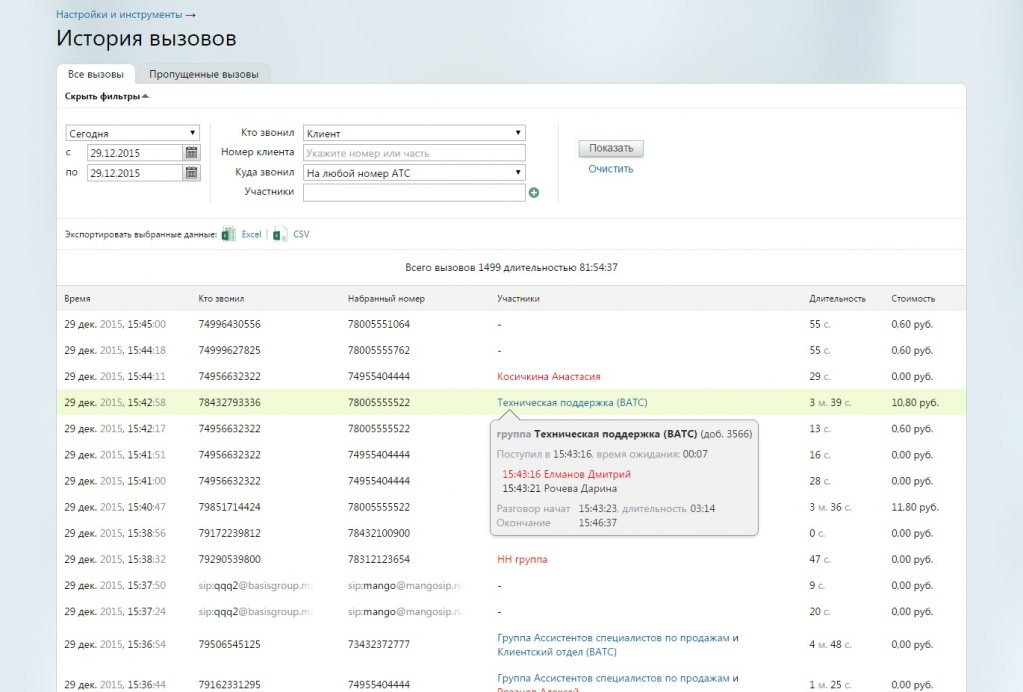1023x692 pixels.
Task: Click the 'Косичкина Анастасия' participant link
Action: (548, 377)
